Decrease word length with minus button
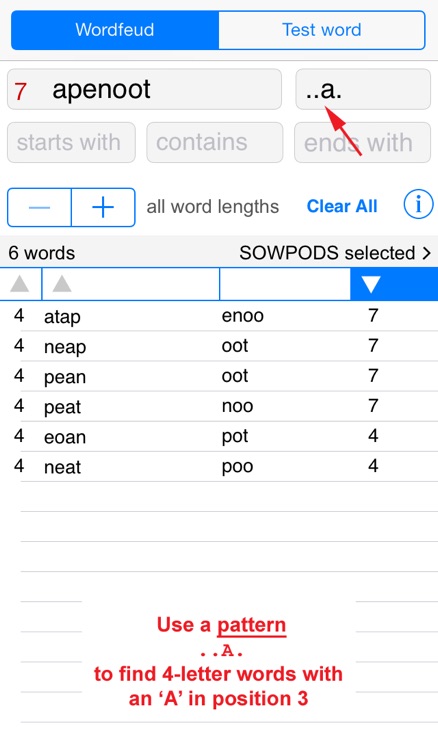The width and height of the screenshot is (438, 750). point(39,207)
